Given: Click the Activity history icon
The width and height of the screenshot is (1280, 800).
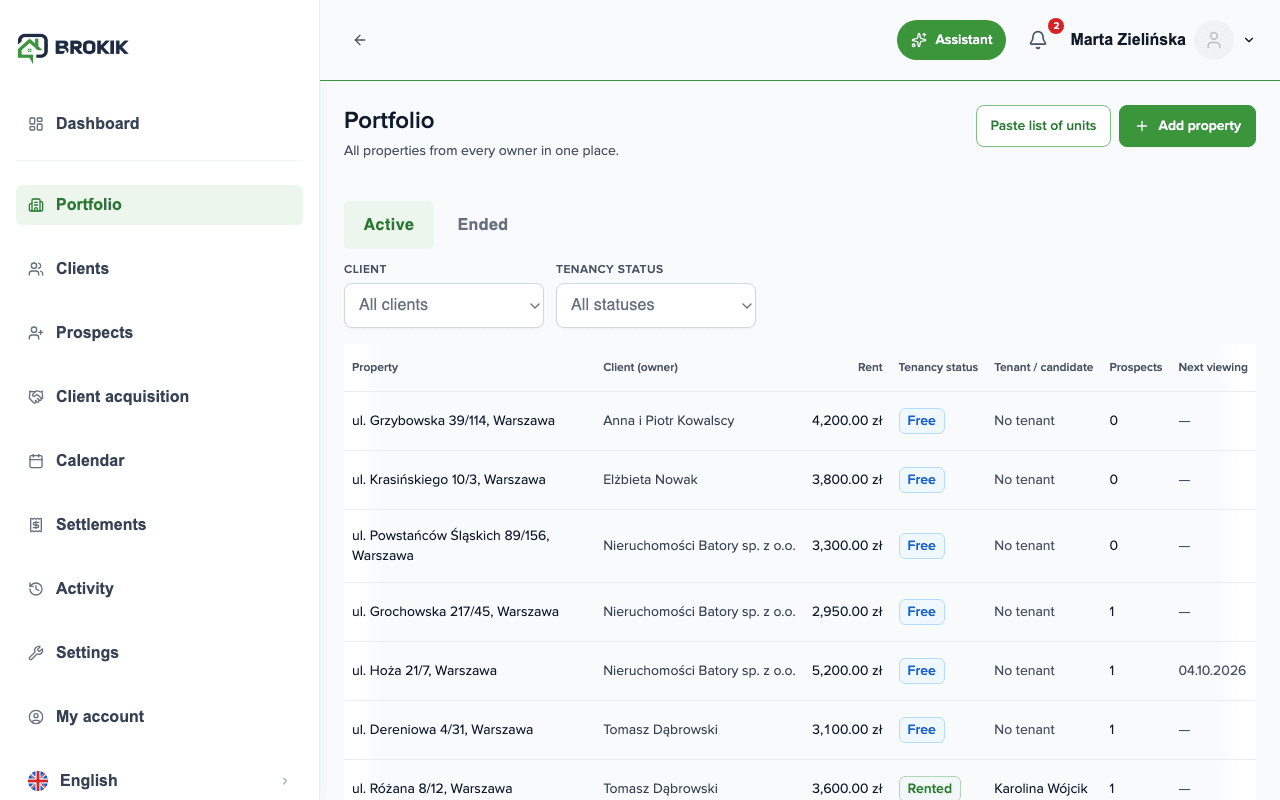Looking at the screenshot, I should coord(36,589).
